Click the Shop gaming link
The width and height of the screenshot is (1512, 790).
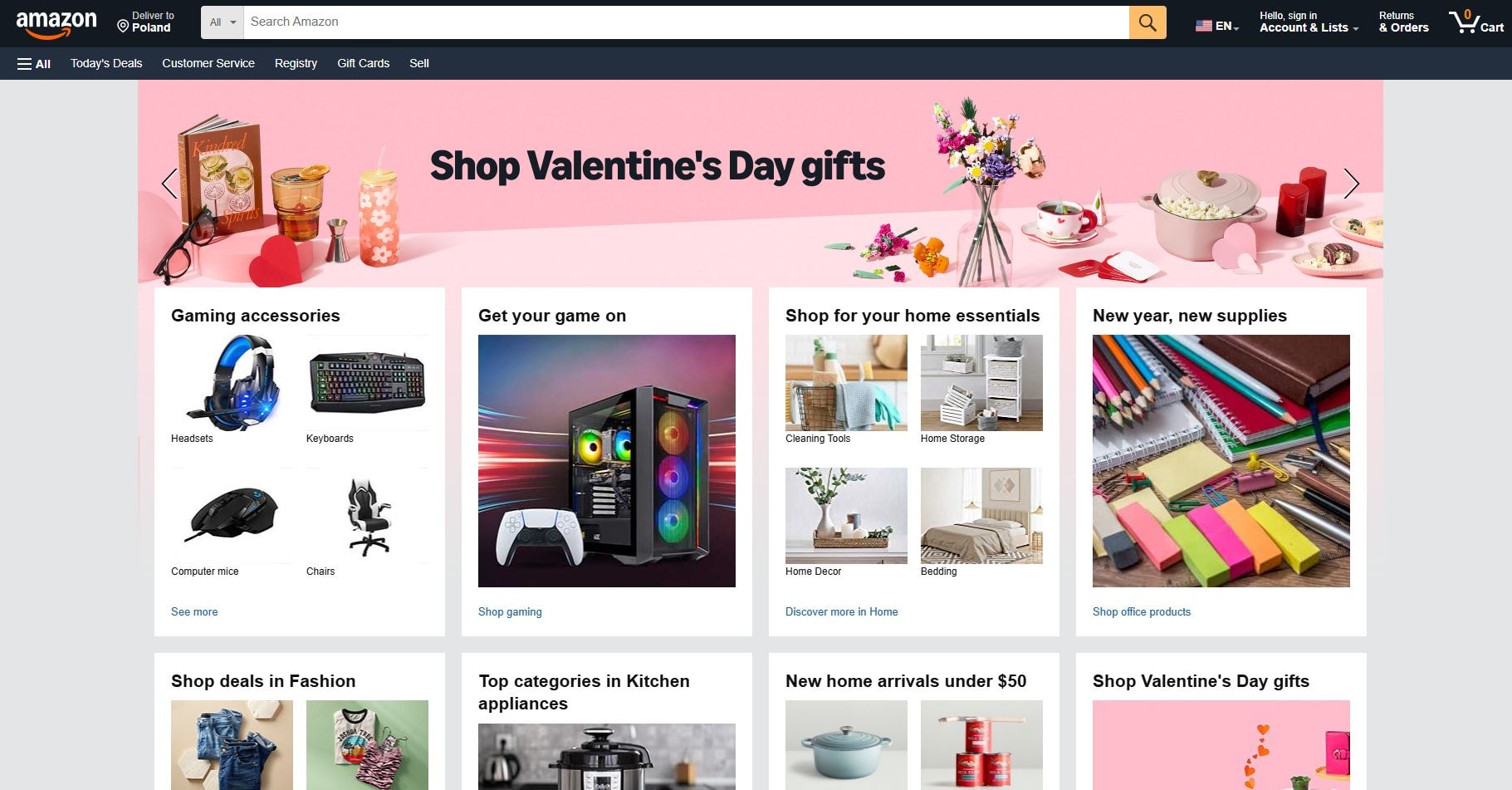(510, 611)
